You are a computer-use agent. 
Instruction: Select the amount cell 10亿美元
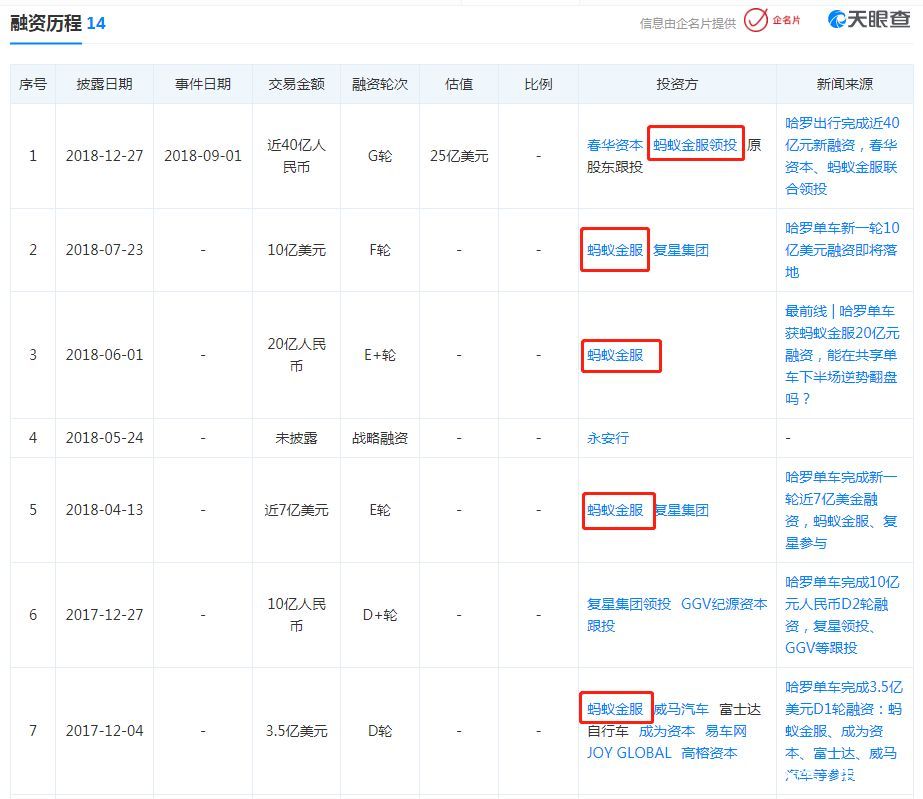tap(296, 250)
